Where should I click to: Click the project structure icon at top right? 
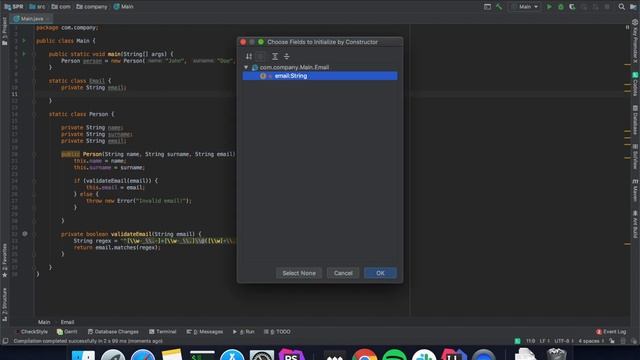(633, 7)
